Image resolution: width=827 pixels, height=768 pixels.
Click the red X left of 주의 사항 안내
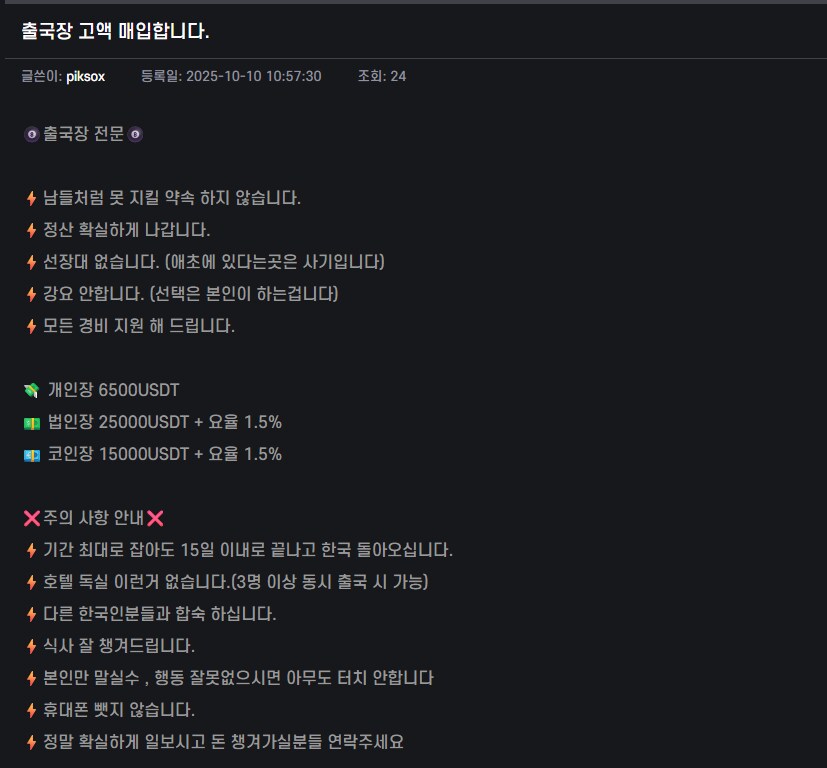click(x=31, y=518)
